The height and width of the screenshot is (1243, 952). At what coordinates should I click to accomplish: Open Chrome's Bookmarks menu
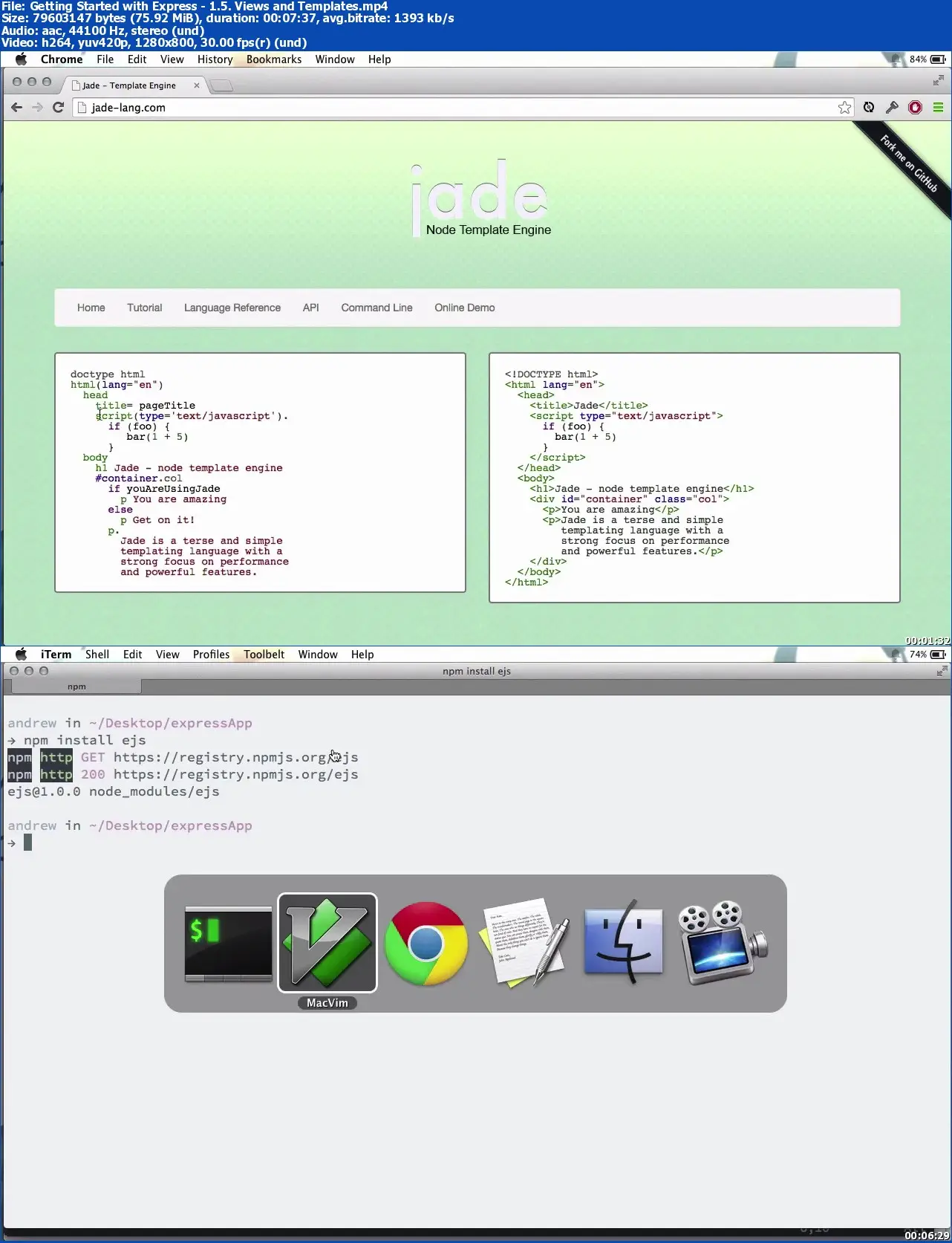(x=274, y=59)
